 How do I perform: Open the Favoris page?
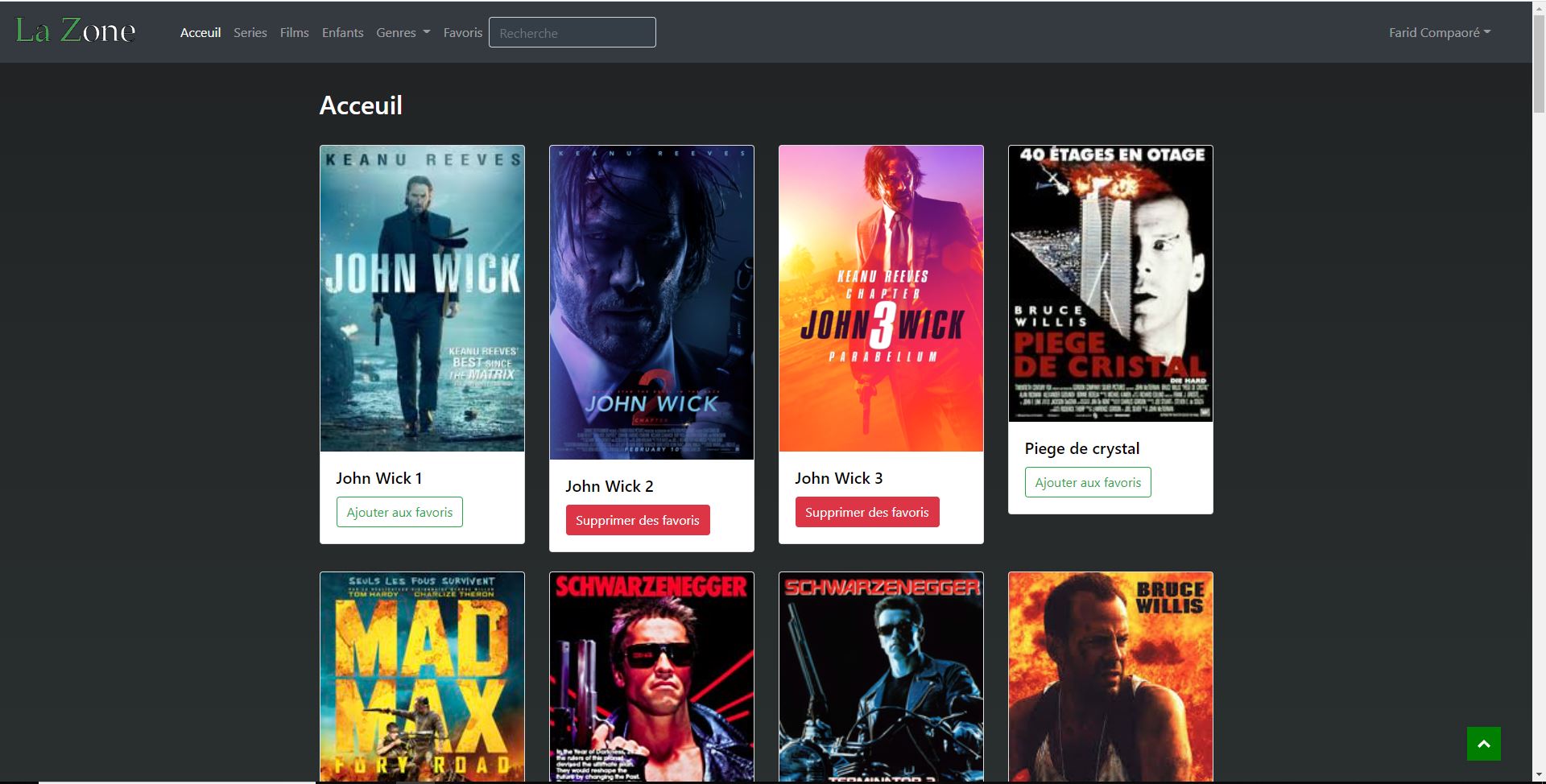(x=463, y=33)
